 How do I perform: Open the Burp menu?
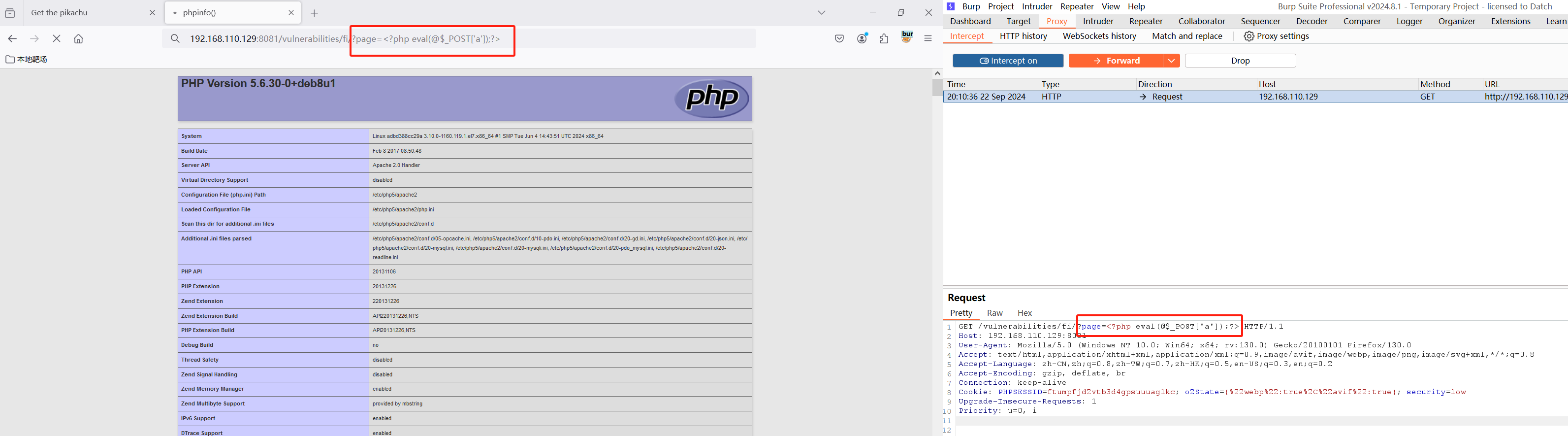[971, 7]
